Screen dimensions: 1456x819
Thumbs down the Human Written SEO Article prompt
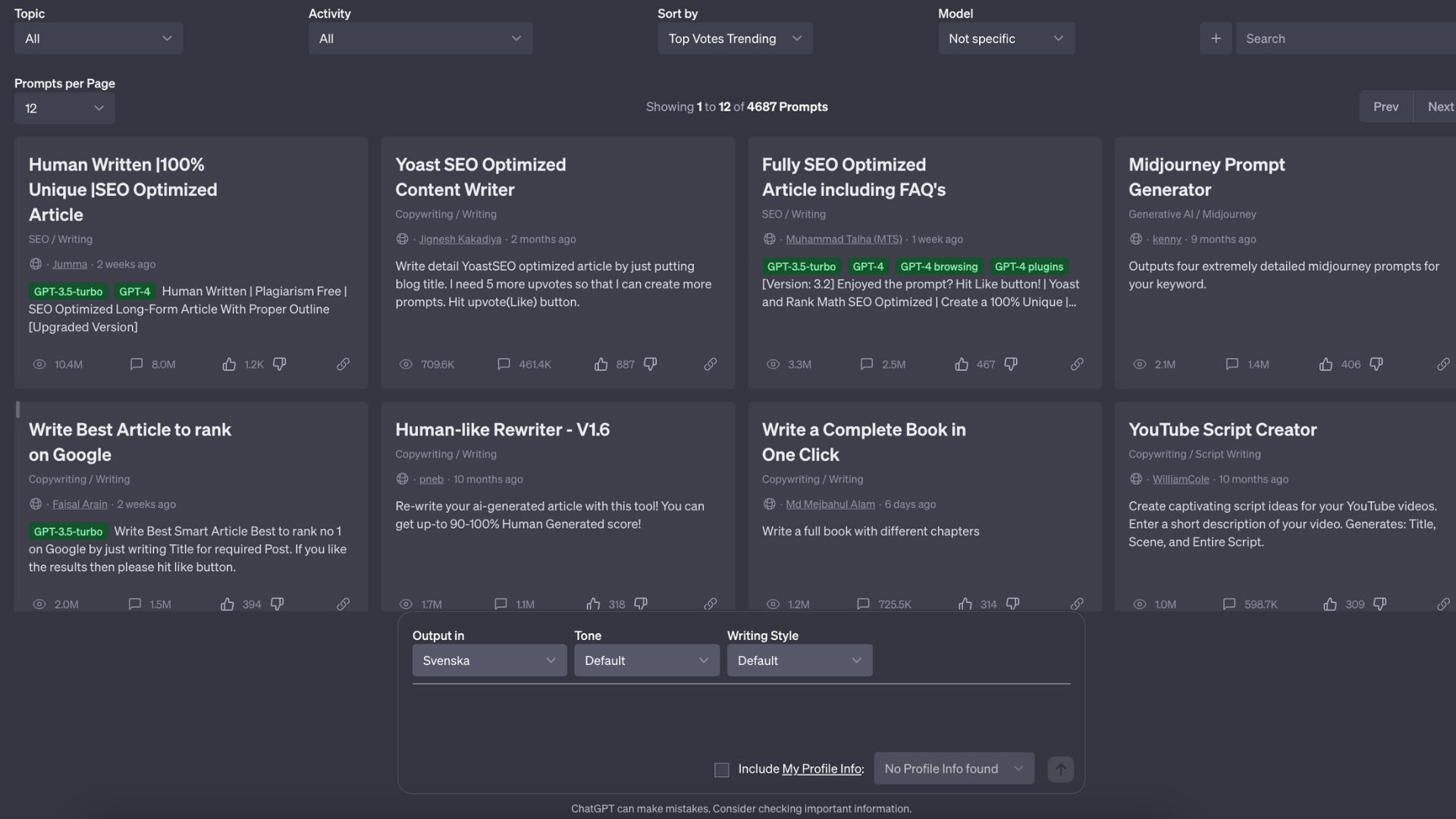(280, 365)
